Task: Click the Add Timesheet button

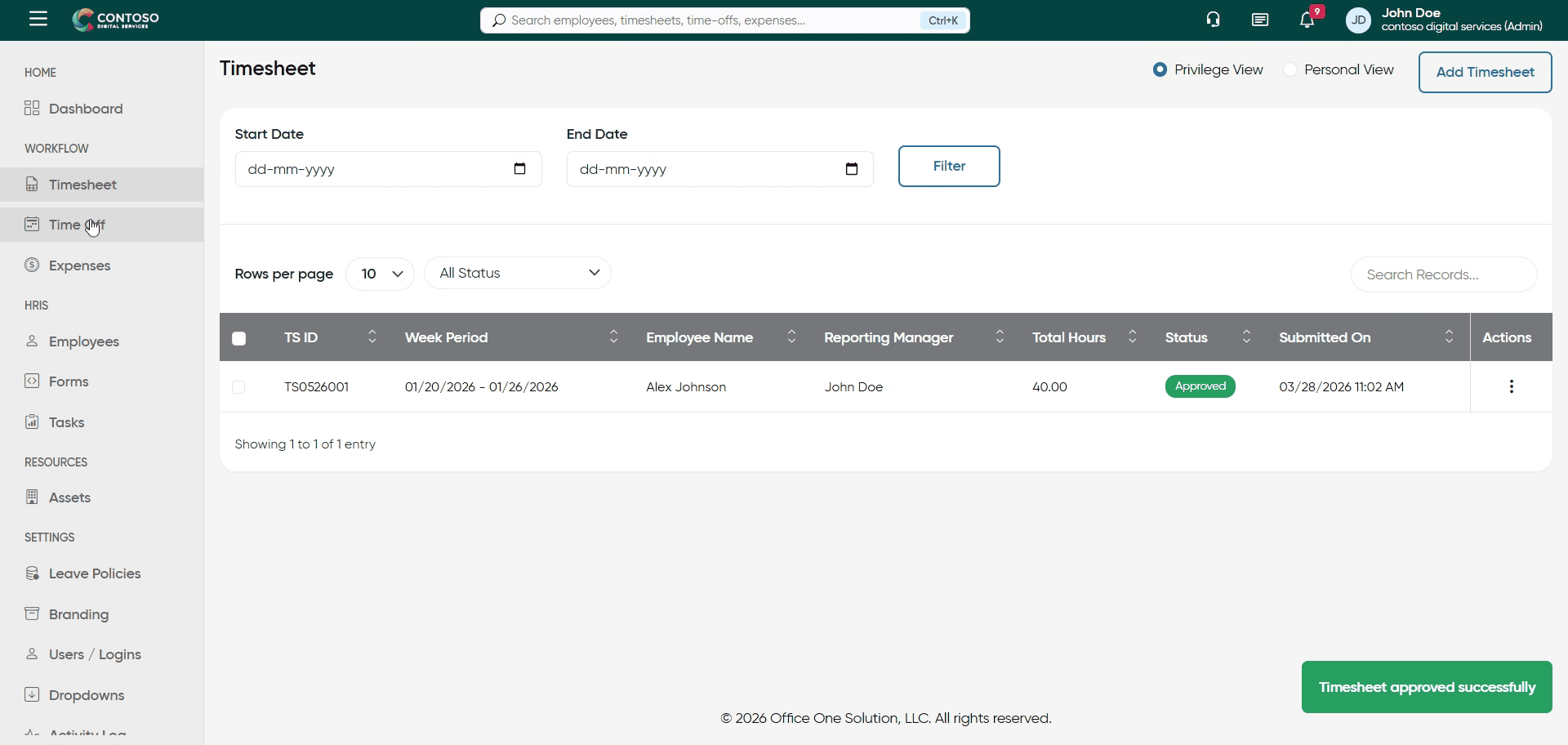Action: tap(1485, 72)
